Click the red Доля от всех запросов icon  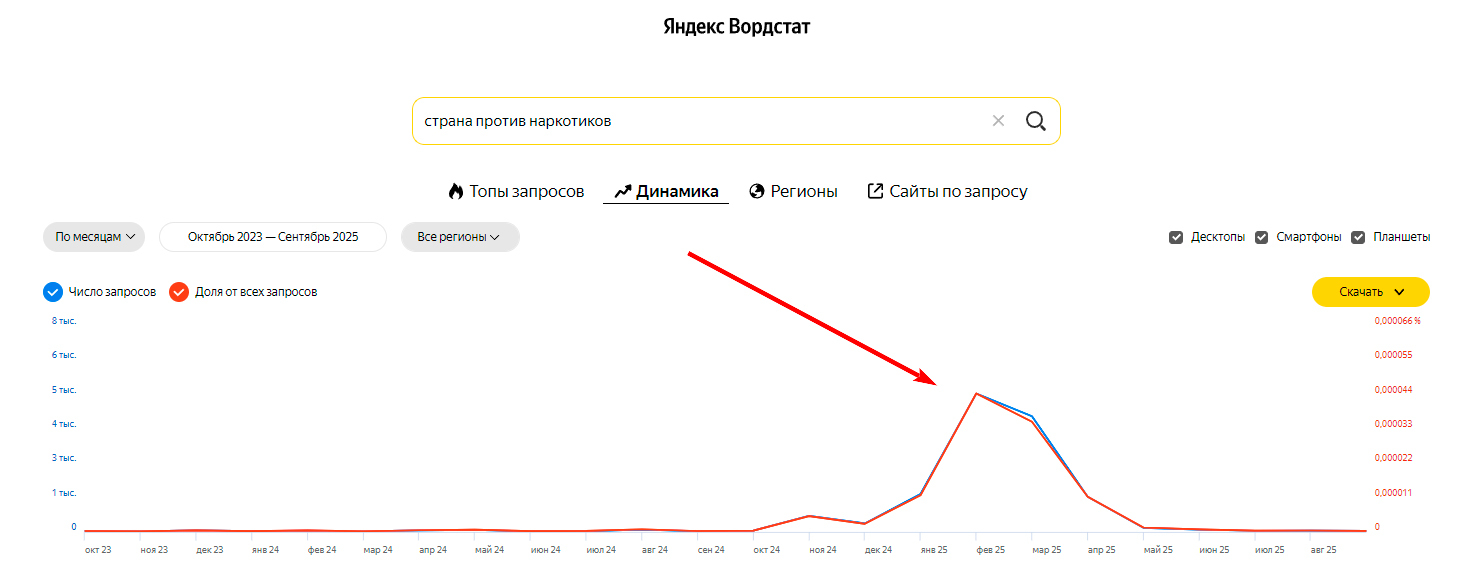[180, 291]
